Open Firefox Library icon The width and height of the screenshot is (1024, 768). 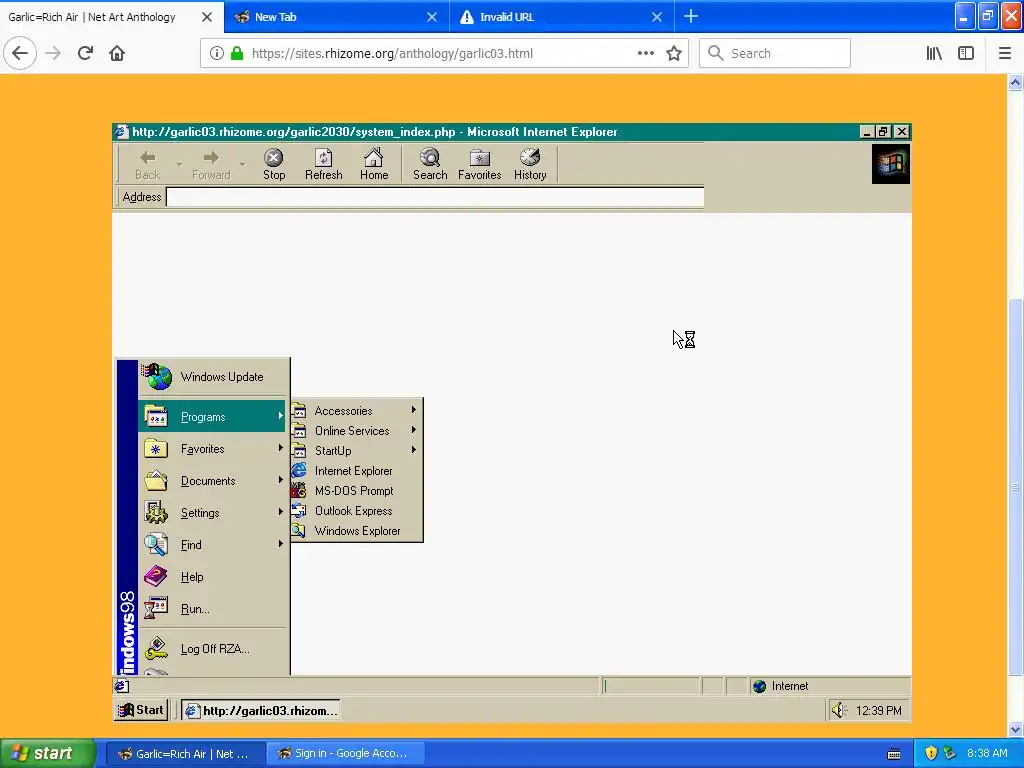coord(934,54)
